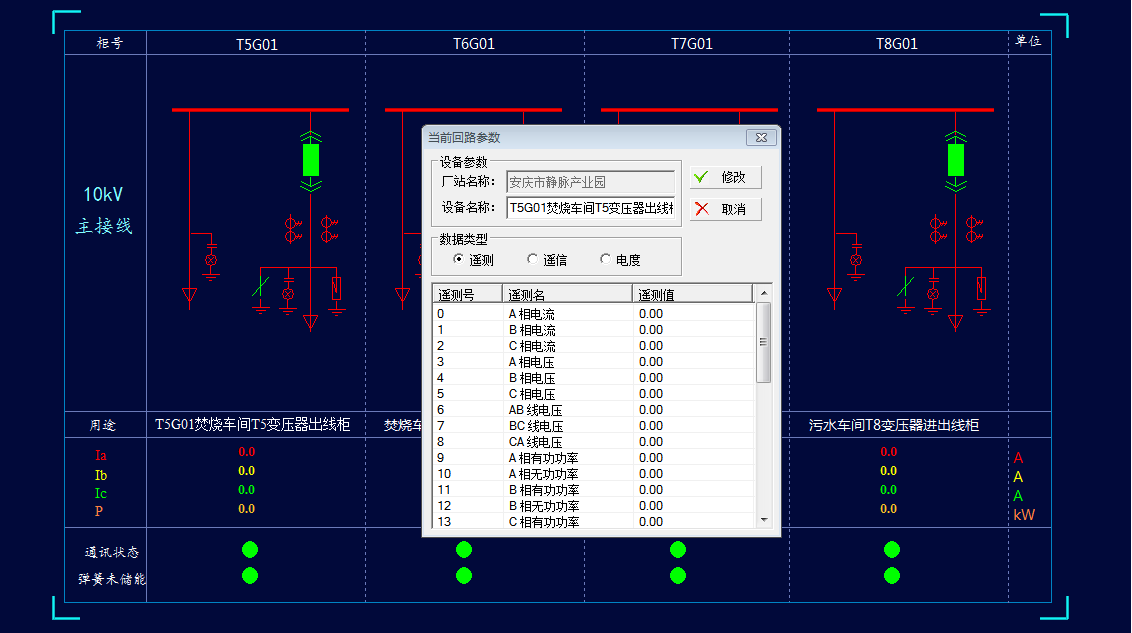1132x633 pixels.
Task: Click the 设备名称 input field
Action: 591,208
